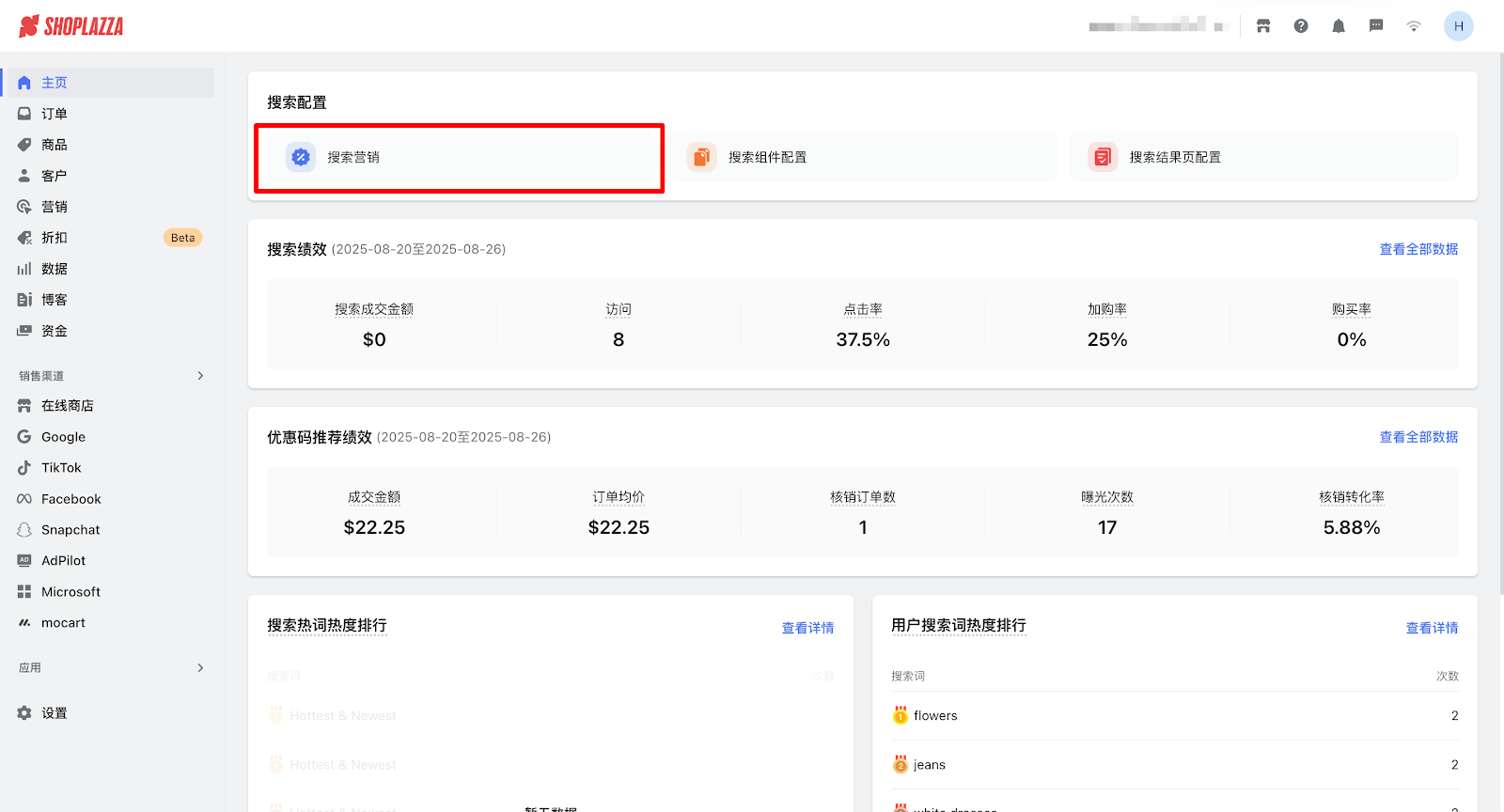1504x812 pixels.
Task: Click the bar chart icon beside 数据
Action: pos(24,269)
